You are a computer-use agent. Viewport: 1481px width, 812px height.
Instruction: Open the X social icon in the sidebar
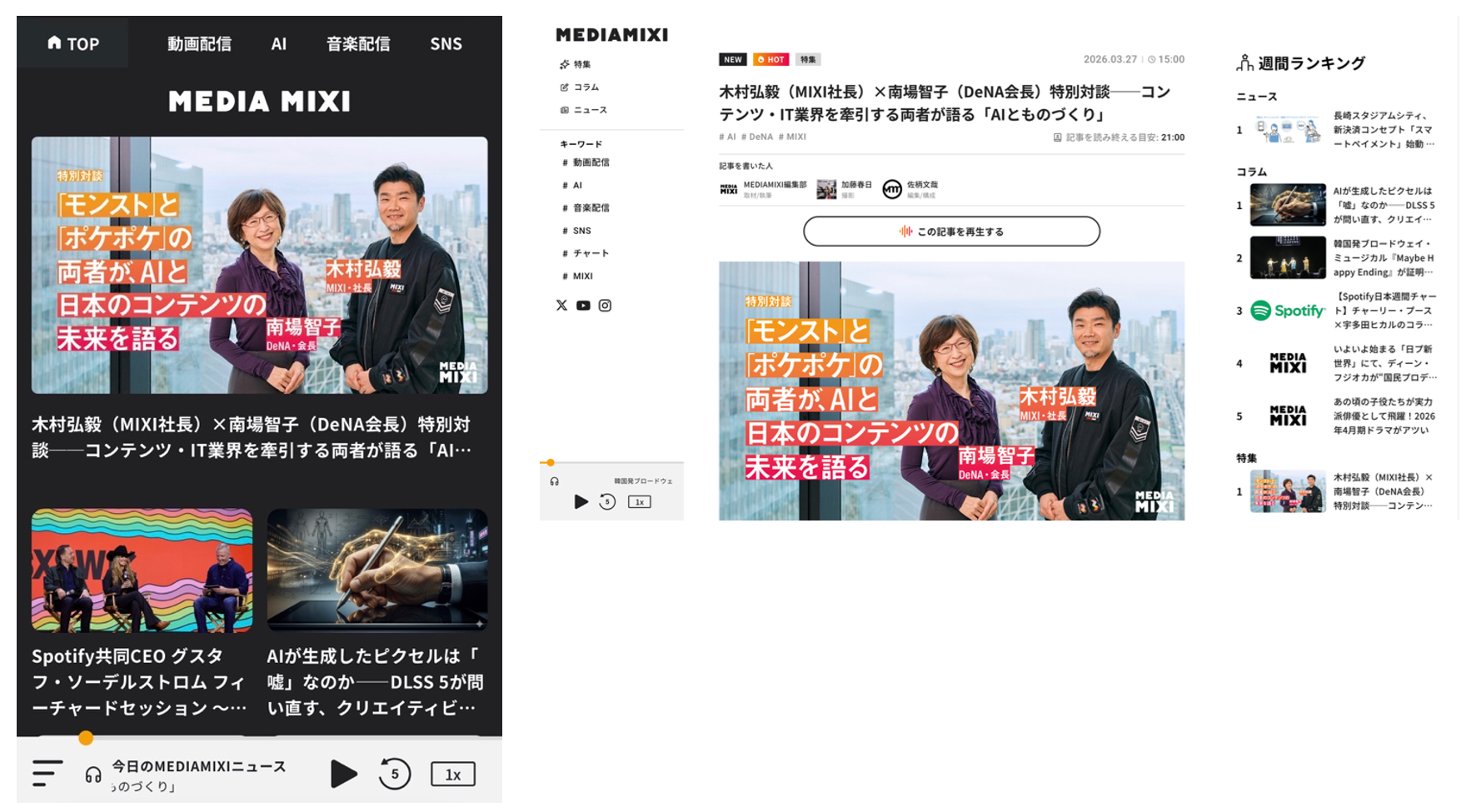tap(561, 306)
